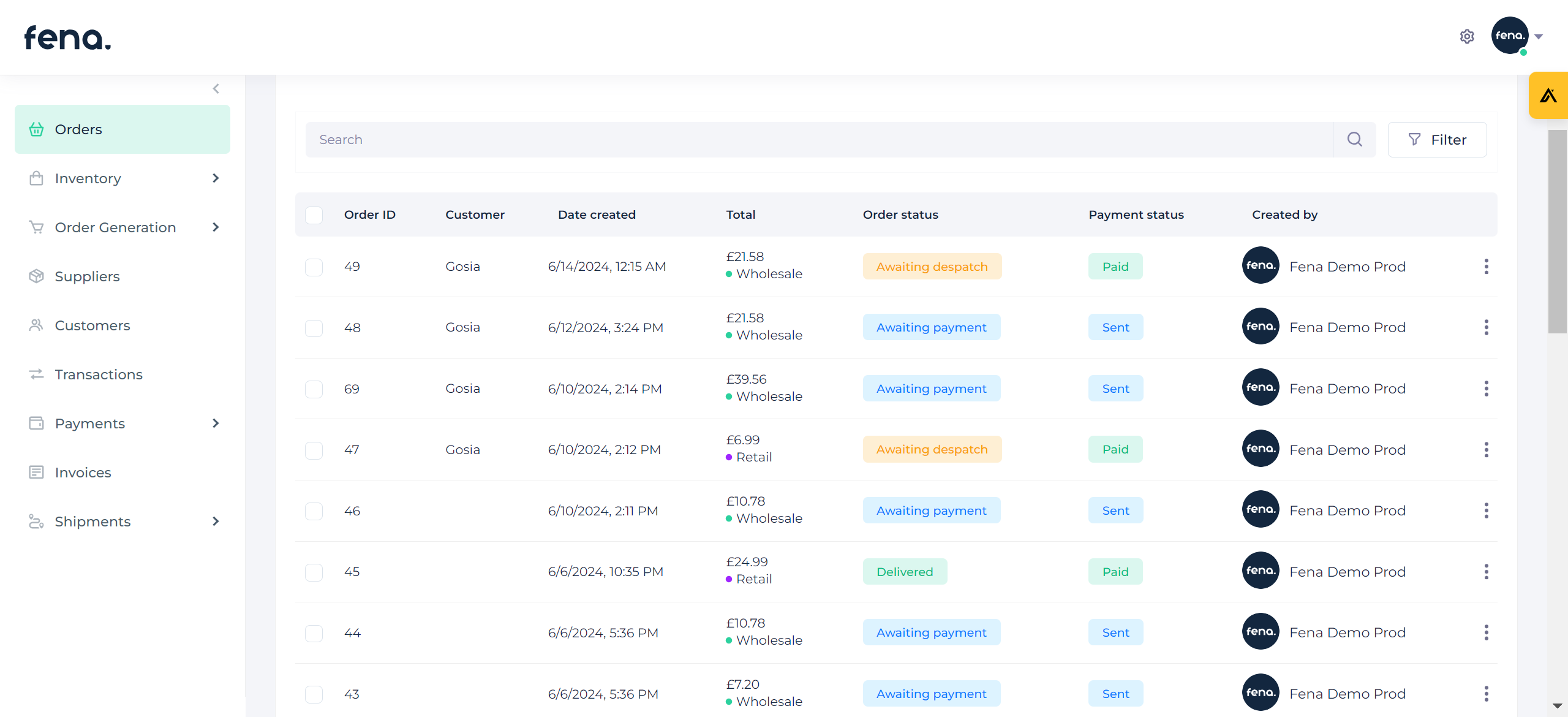Open the settings gear icon
This screenshot has width=1568, height=717.
(x=1466, y=37)
